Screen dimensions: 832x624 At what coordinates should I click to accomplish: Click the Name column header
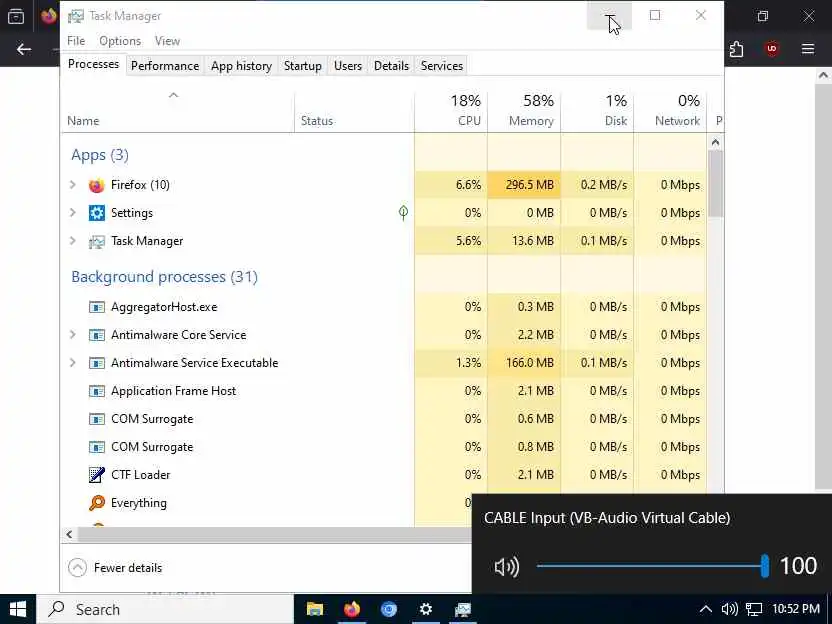click(x=178, y=110)
